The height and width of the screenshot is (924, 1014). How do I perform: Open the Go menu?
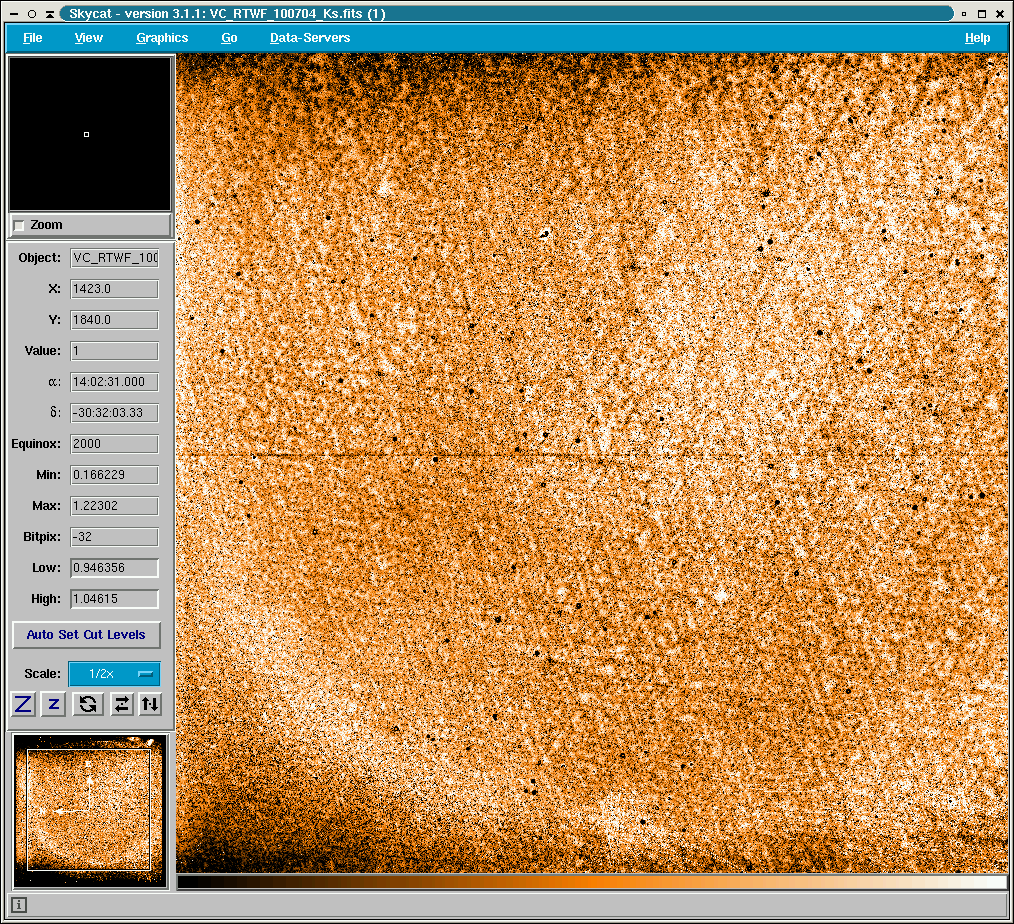coord(229,38)
